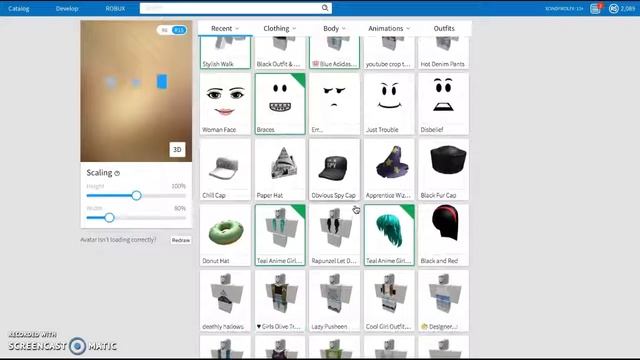Switch avatar type to R6
The image size is (640, 360).
(x=164, y=30)
